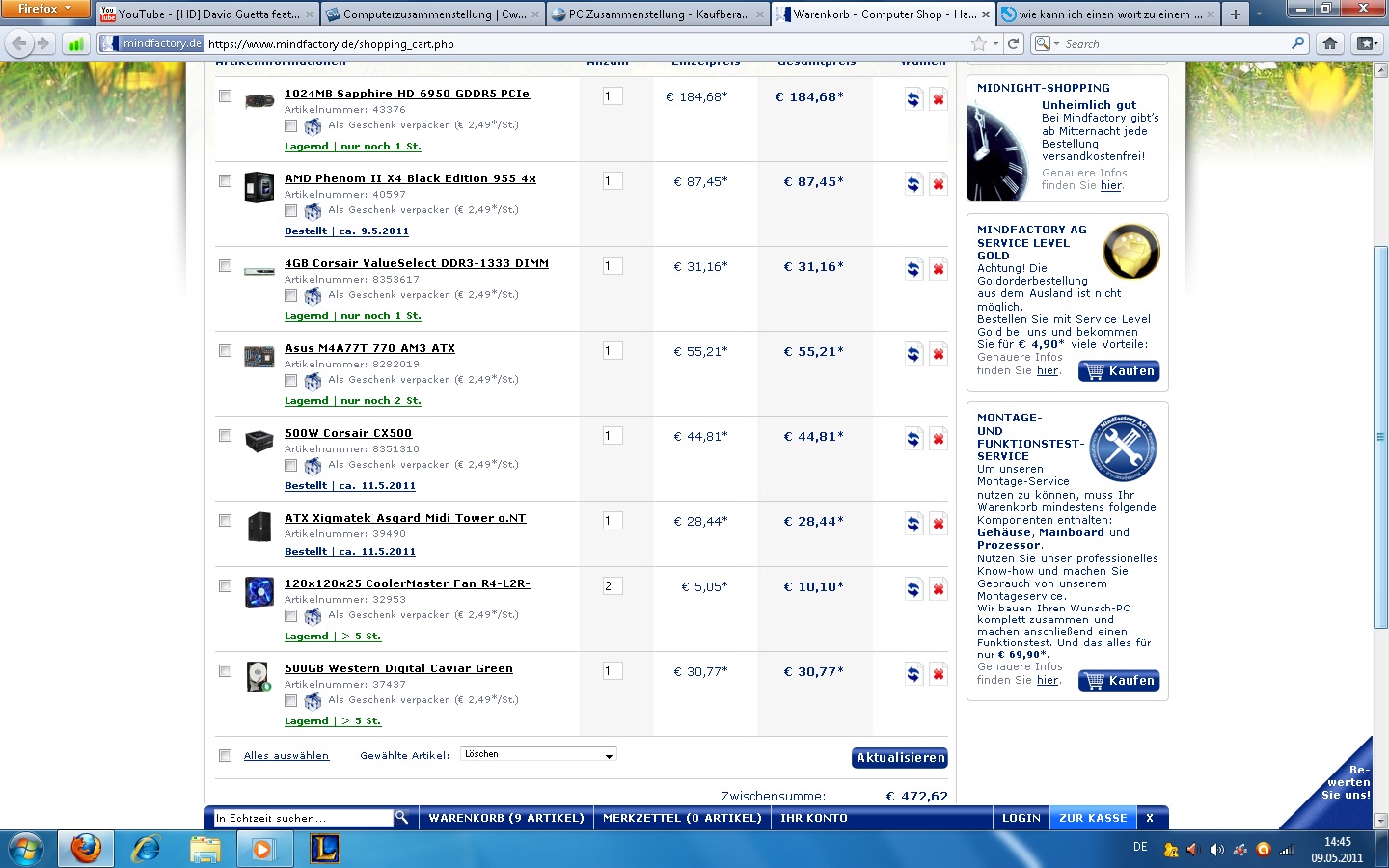This screenshot has width=1389, height=868.
Task: Click blue arrows icon in Corsair CX500 row
Action: 913,438
